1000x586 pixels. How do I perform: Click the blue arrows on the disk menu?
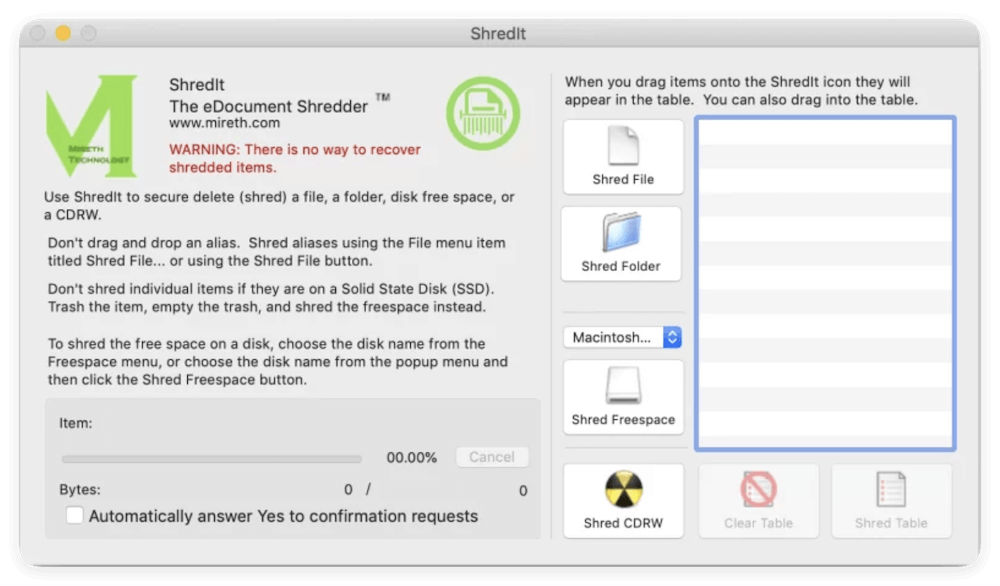pos(674,337)
